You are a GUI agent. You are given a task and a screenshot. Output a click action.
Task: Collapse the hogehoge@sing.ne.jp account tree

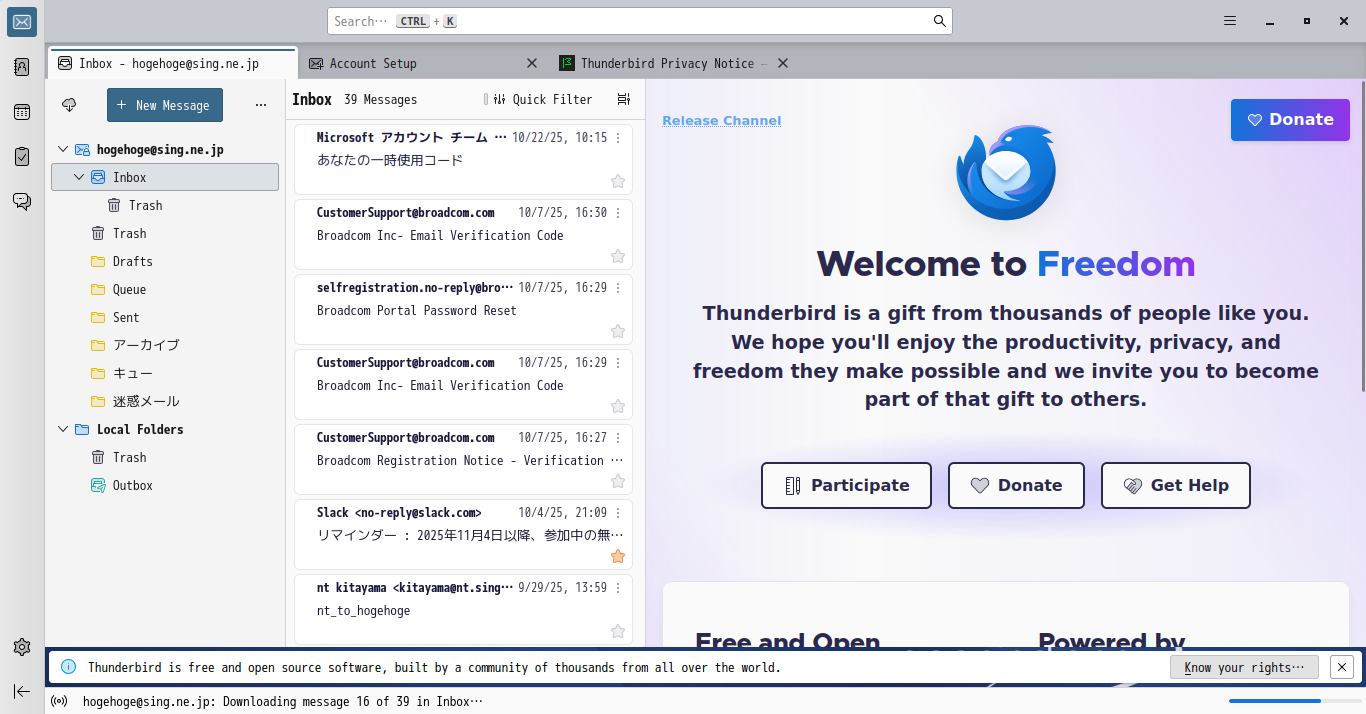pyautogui.click(x=63, y=149)
